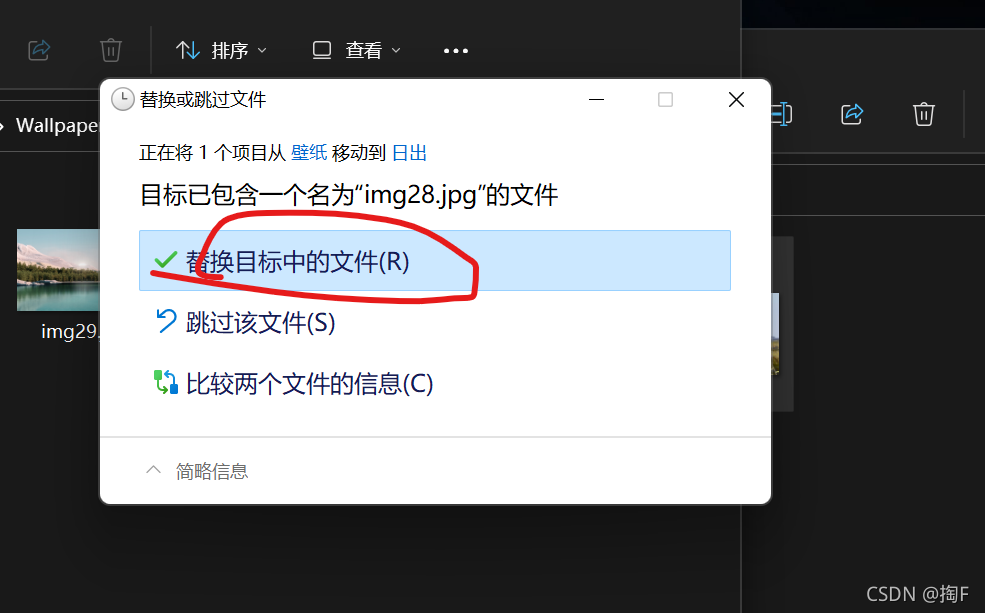Choose Skip this file (跳过该文件)
This screenshot has height=613, width=985.
pos(260,322)
